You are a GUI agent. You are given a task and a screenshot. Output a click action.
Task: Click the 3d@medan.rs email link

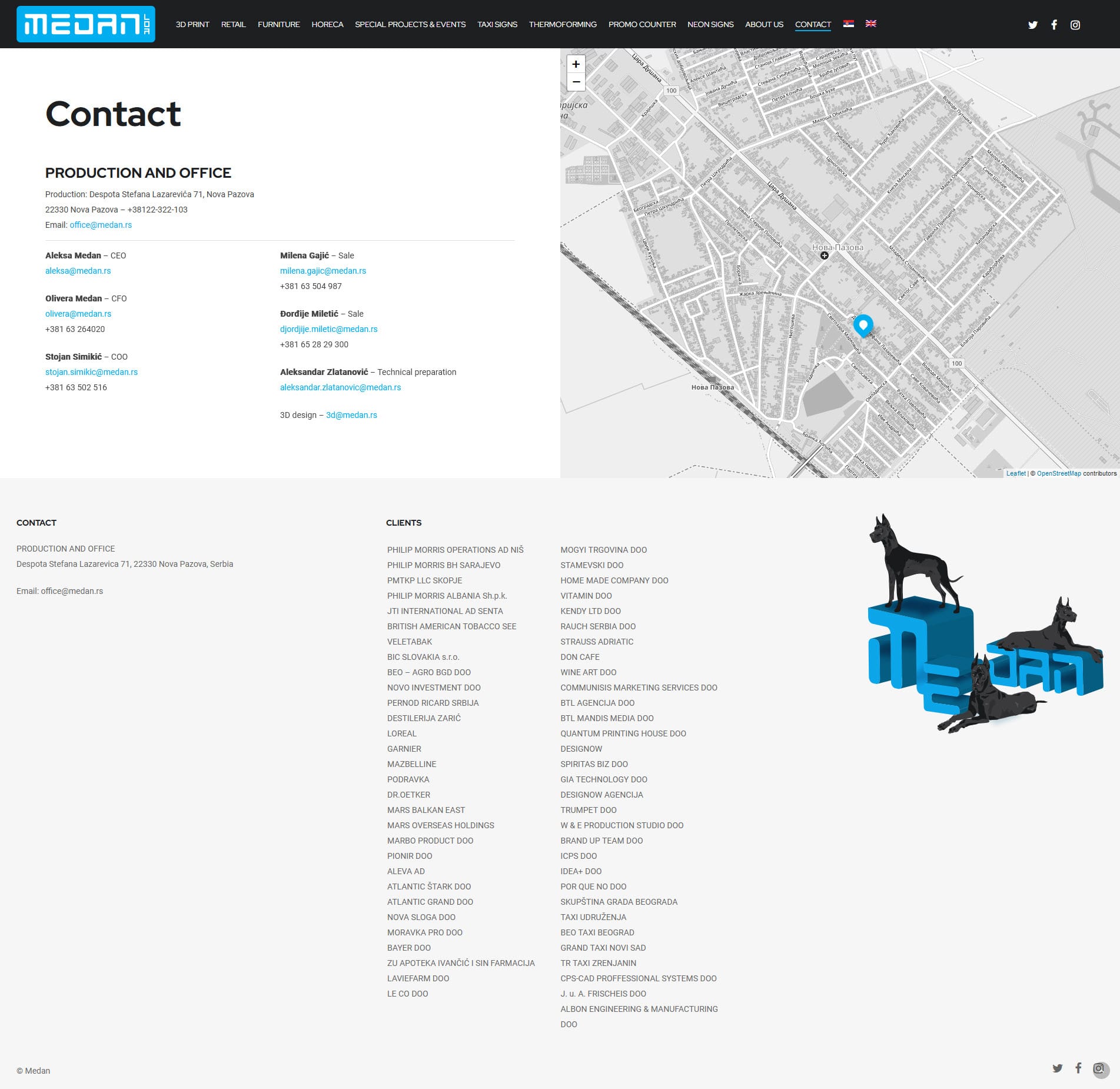pyautogui.click(x=351, y=415)
